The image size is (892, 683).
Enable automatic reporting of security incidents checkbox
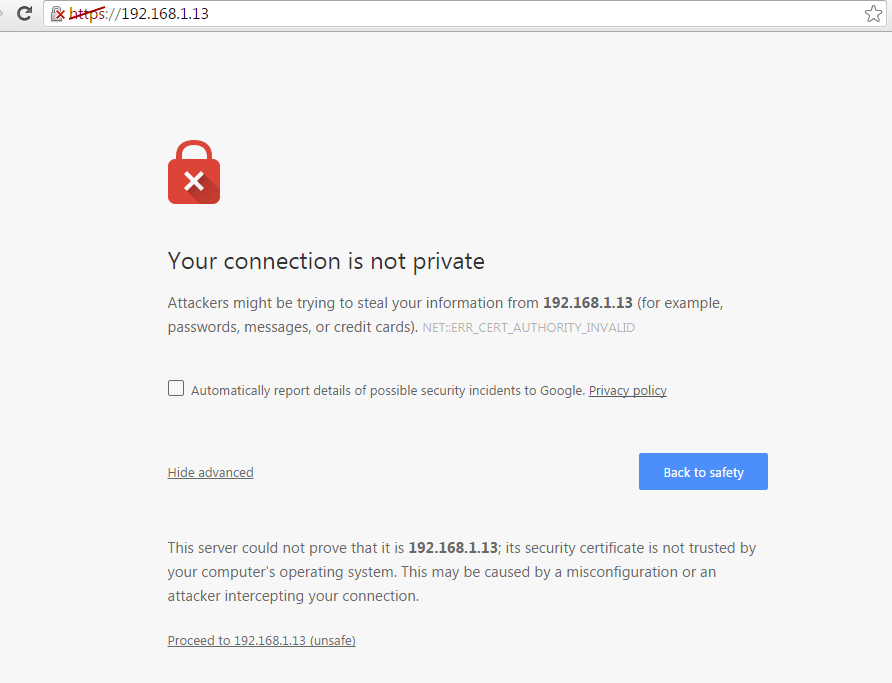click(x=176, y=389)
